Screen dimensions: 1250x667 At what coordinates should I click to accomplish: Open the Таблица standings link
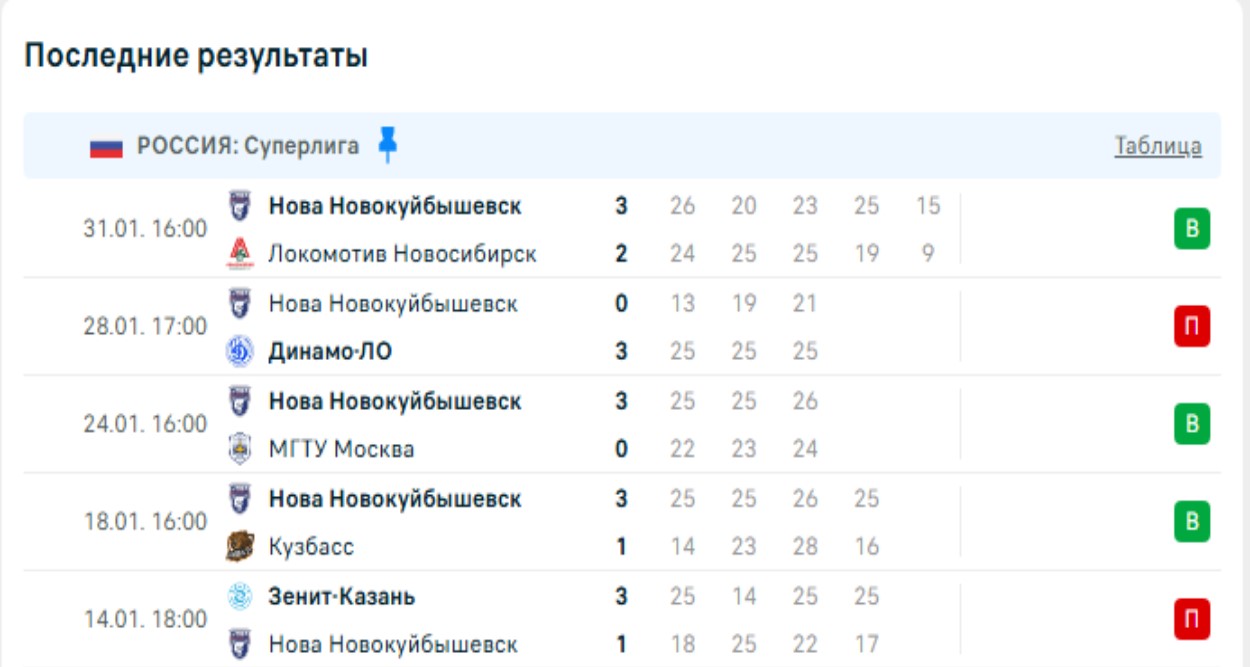[x=1158, y=147]
